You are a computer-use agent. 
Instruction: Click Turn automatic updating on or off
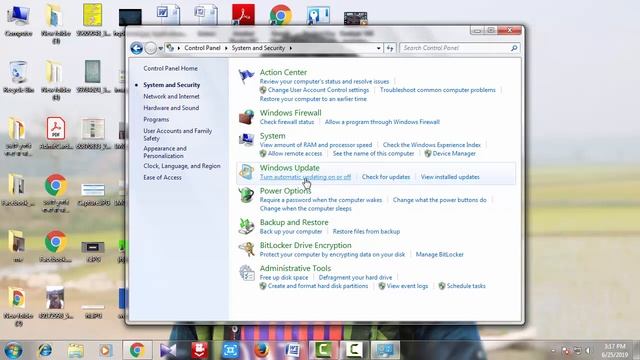(305, 177)
